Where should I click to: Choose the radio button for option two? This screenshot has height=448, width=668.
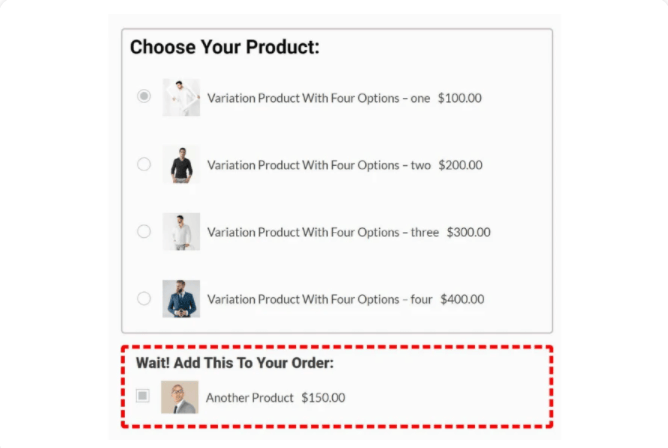(144, 164)
